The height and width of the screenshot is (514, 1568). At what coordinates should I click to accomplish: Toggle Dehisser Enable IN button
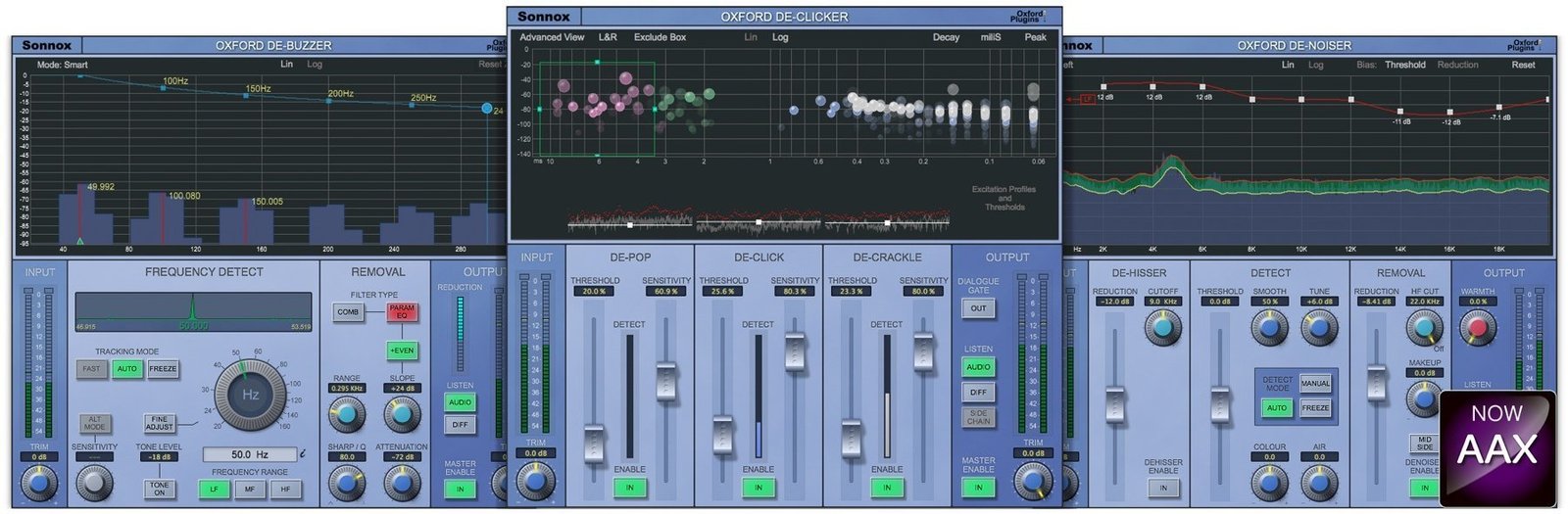tap(1162, 488)
